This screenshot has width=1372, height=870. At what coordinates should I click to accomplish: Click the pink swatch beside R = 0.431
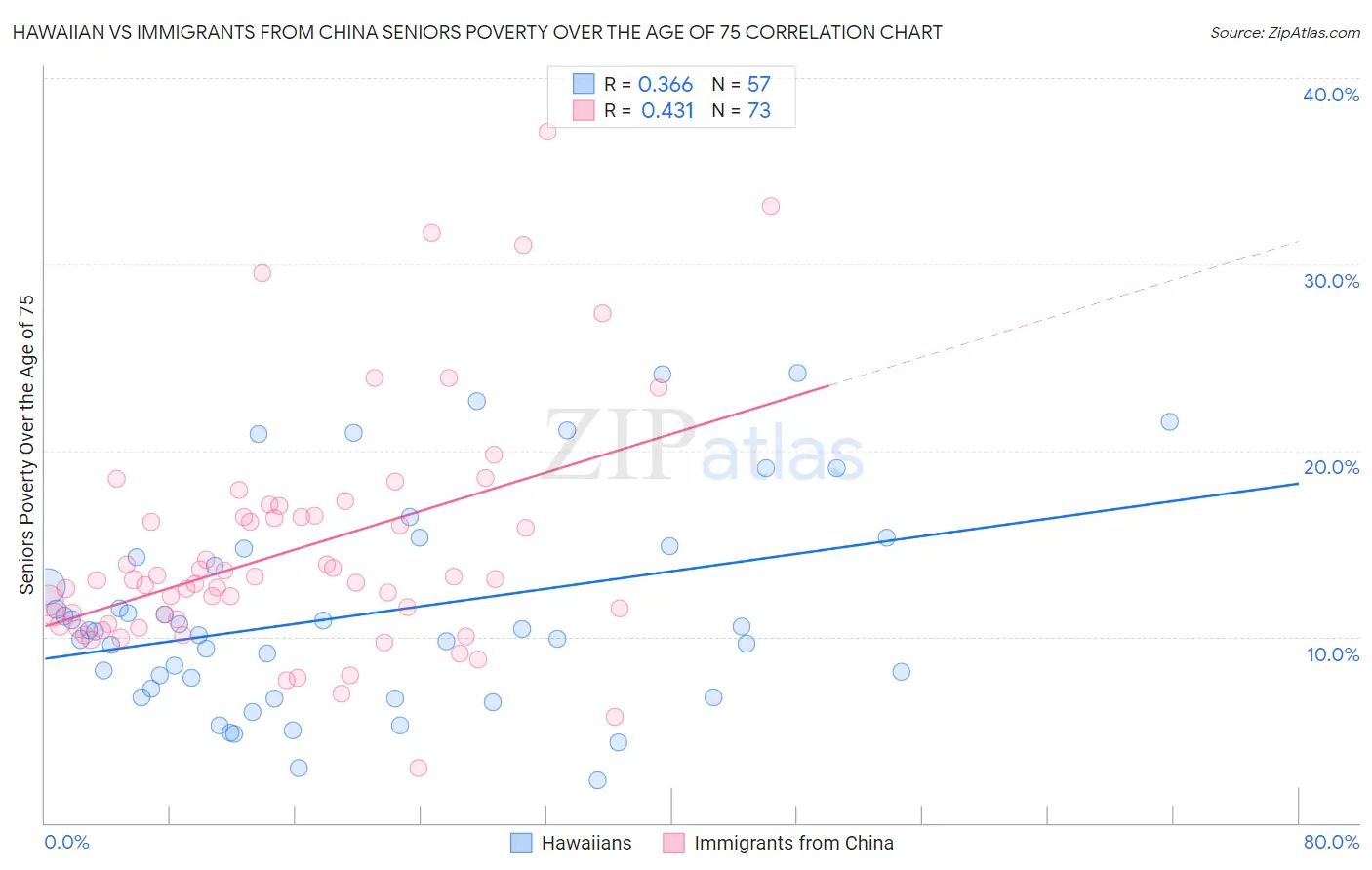(x=584, y=110)
